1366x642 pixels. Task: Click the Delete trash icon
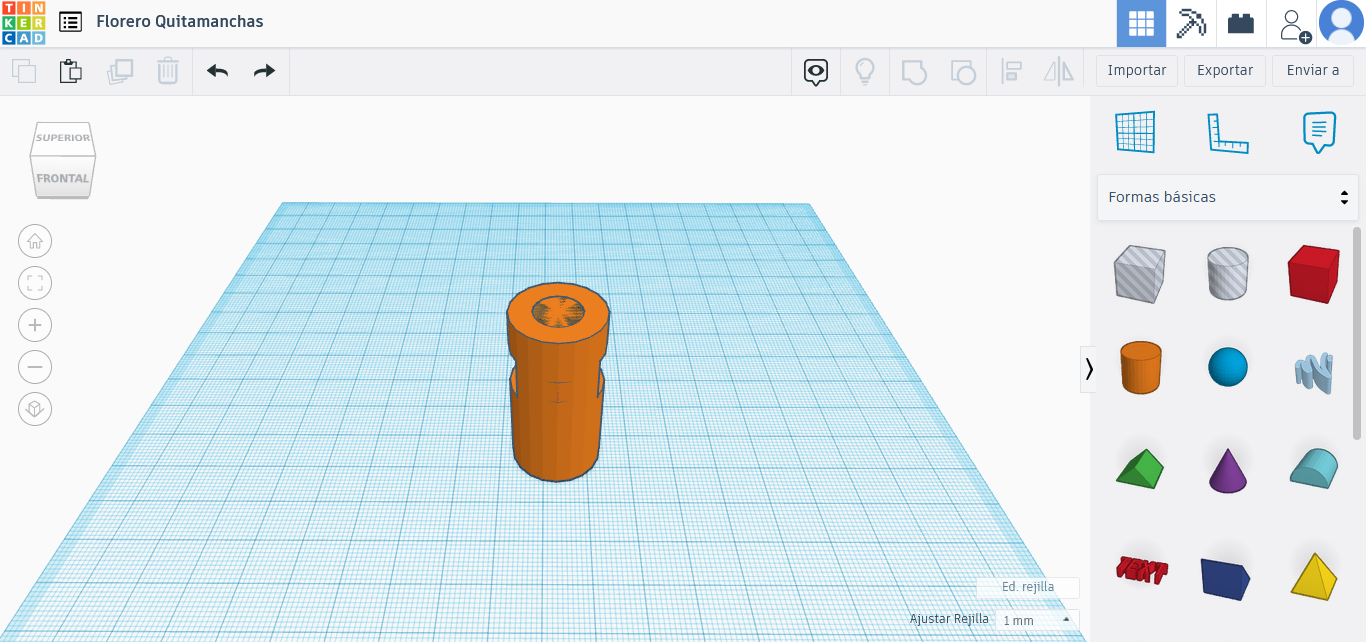168,71
